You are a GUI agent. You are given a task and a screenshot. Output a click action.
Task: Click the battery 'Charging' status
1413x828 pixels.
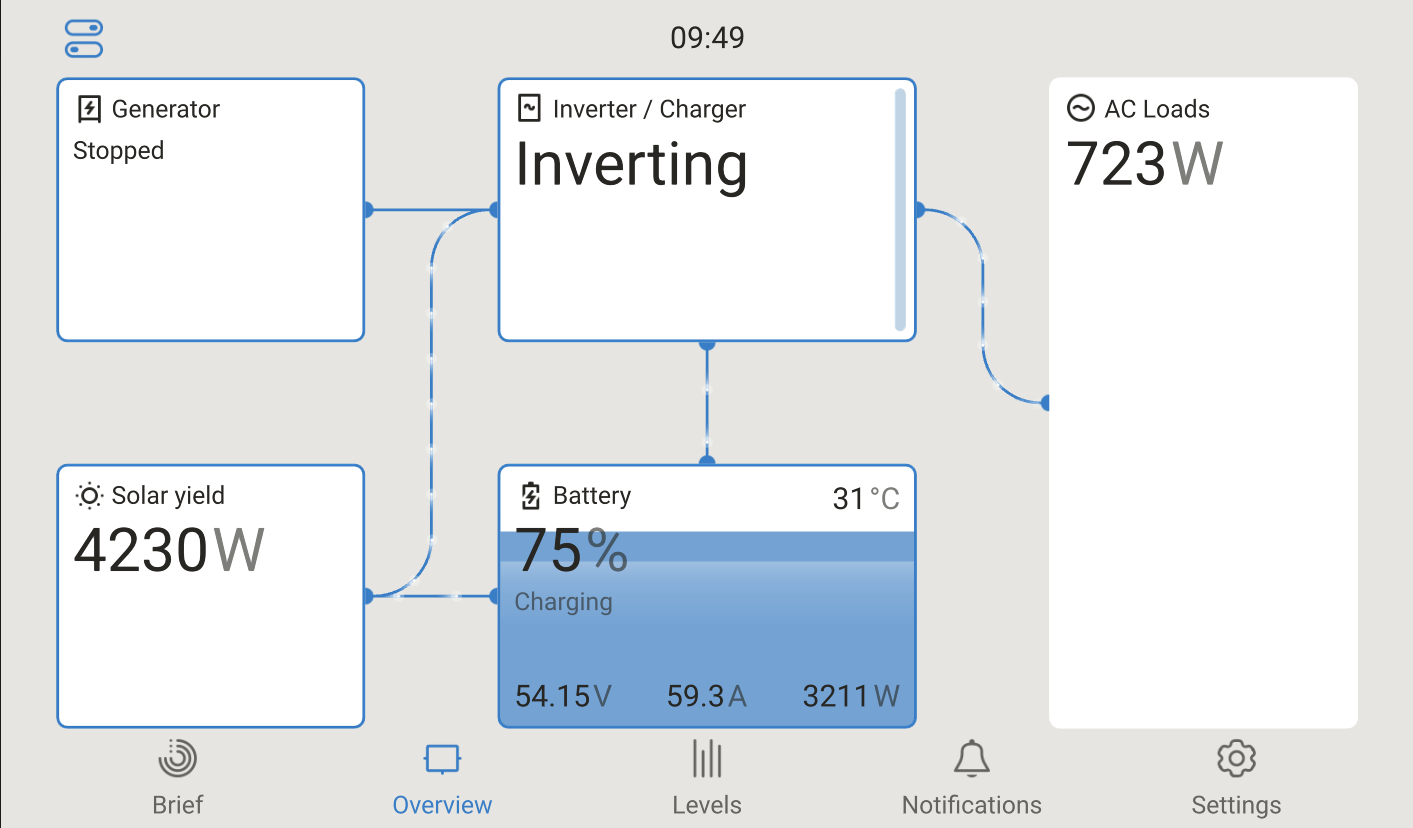563,602
